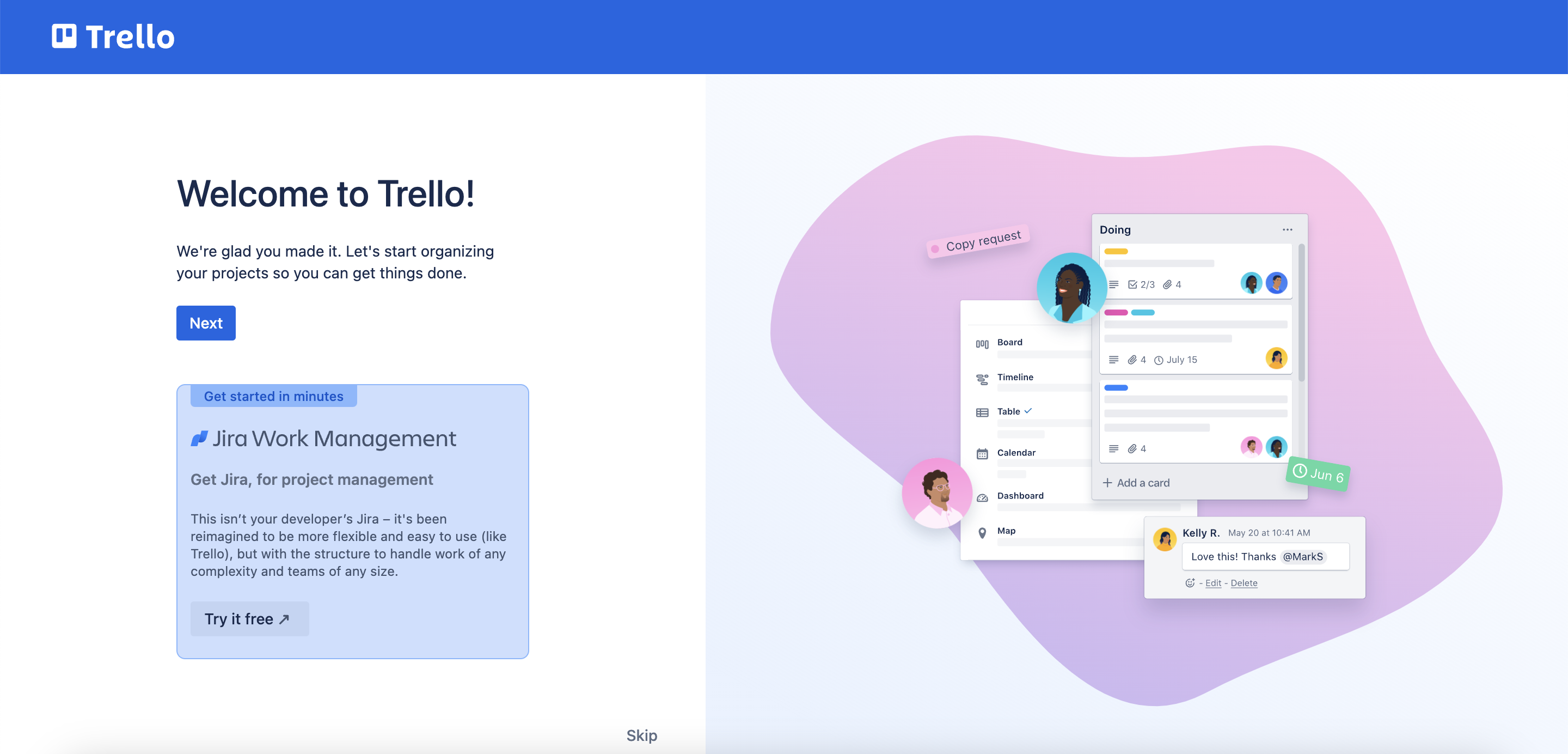This screenshot has height=754, width=1568.
Task: Click the blue member avatar on first card
Action: [x=1276, y=283]
